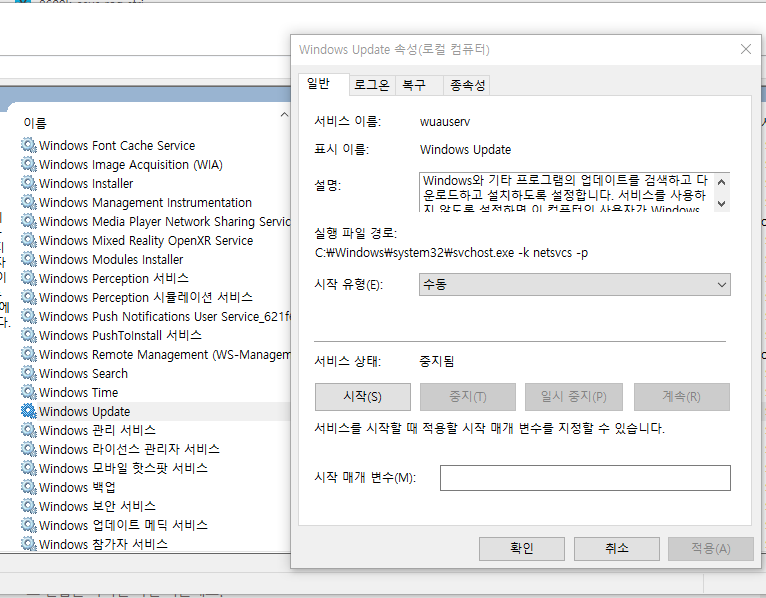The width and height of the screenshot is (766, 598).
Task: Click gear icon of Windows Remote Management
Action: coord(28,354)
